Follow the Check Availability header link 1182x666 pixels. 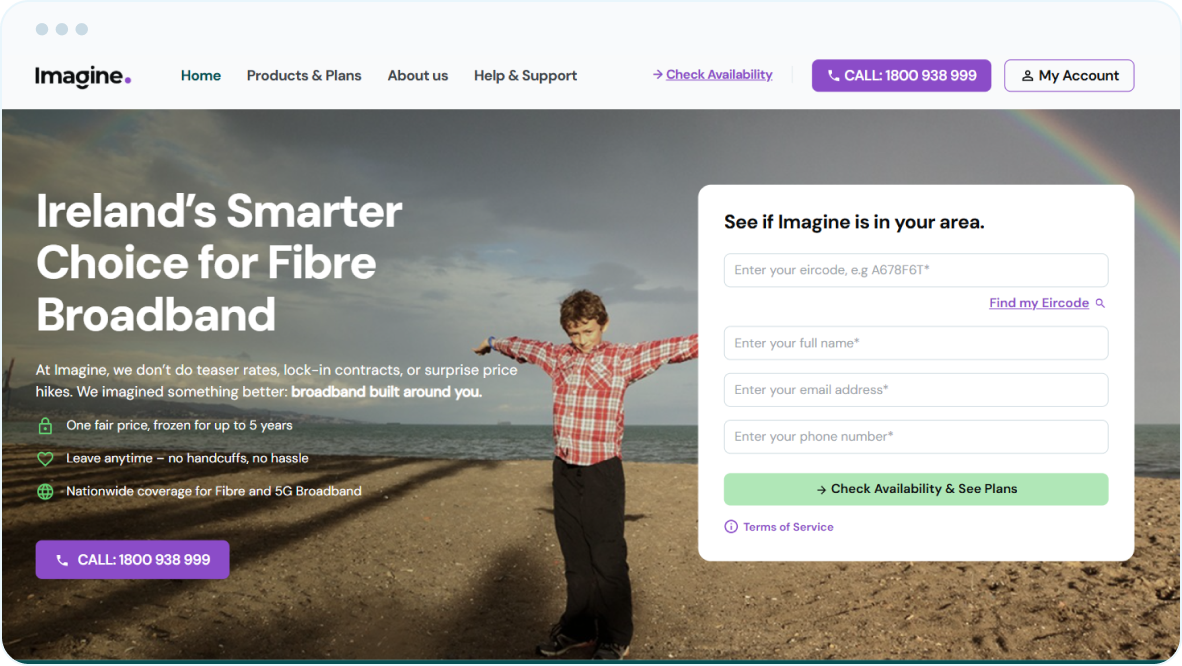click(x=719, y=75)
